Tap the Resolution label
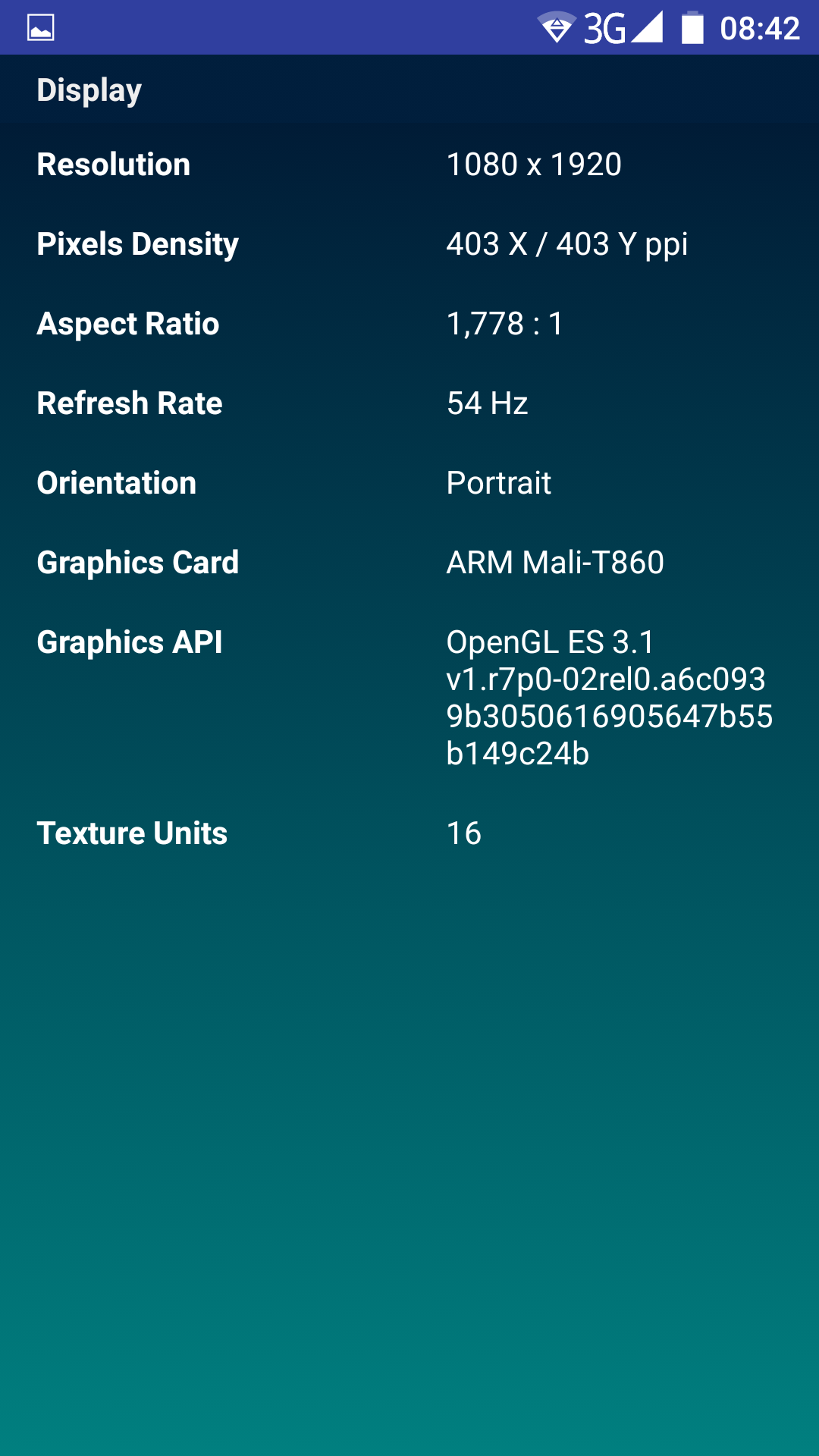This screenshot has width=819, height=1456. tap(114, 165)
